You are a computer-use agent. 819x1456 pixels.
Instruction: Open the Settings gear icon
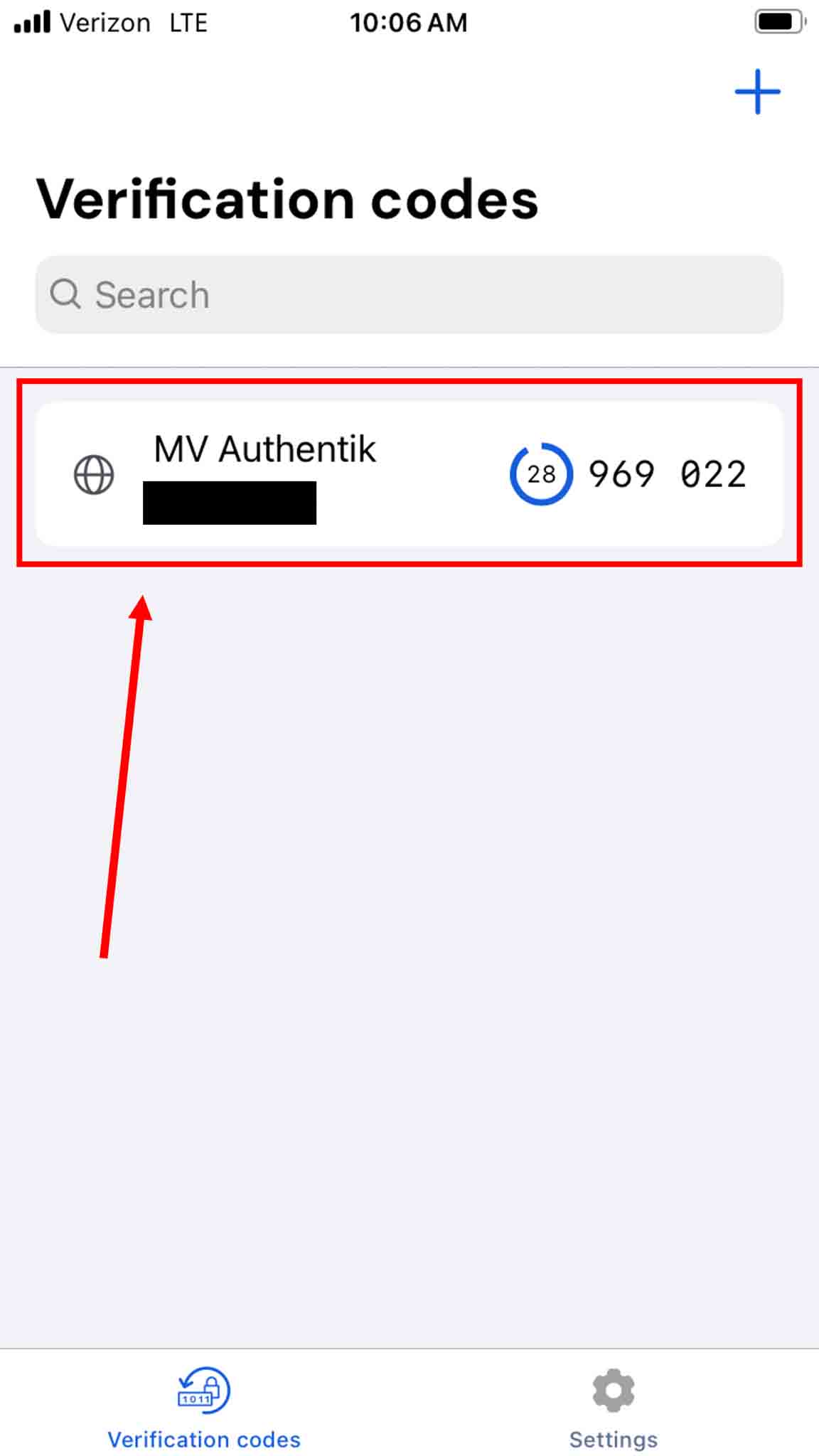click(613, 1390)
